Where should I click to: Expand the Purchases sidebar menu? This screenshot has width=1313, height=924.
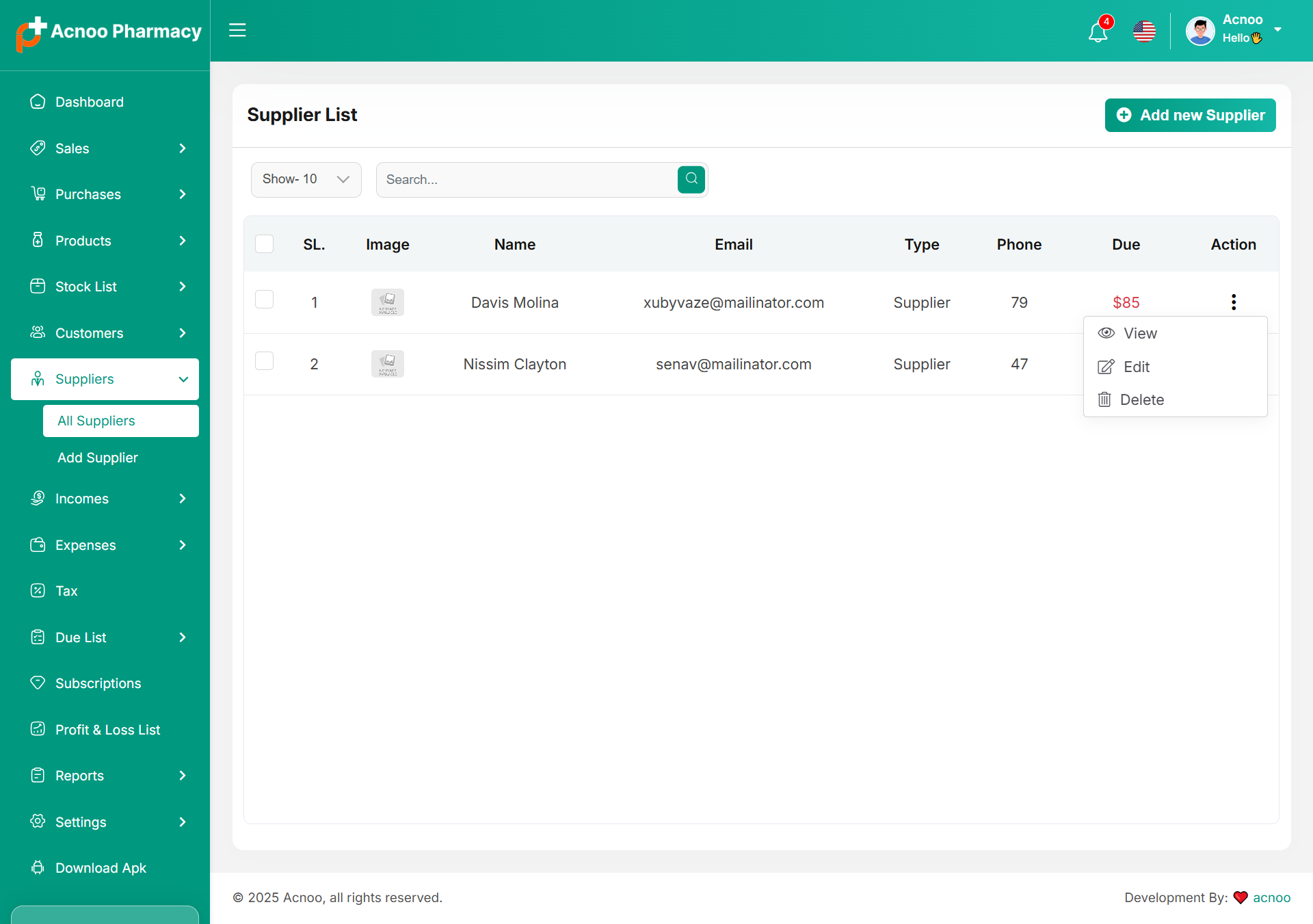coord(105,194)
